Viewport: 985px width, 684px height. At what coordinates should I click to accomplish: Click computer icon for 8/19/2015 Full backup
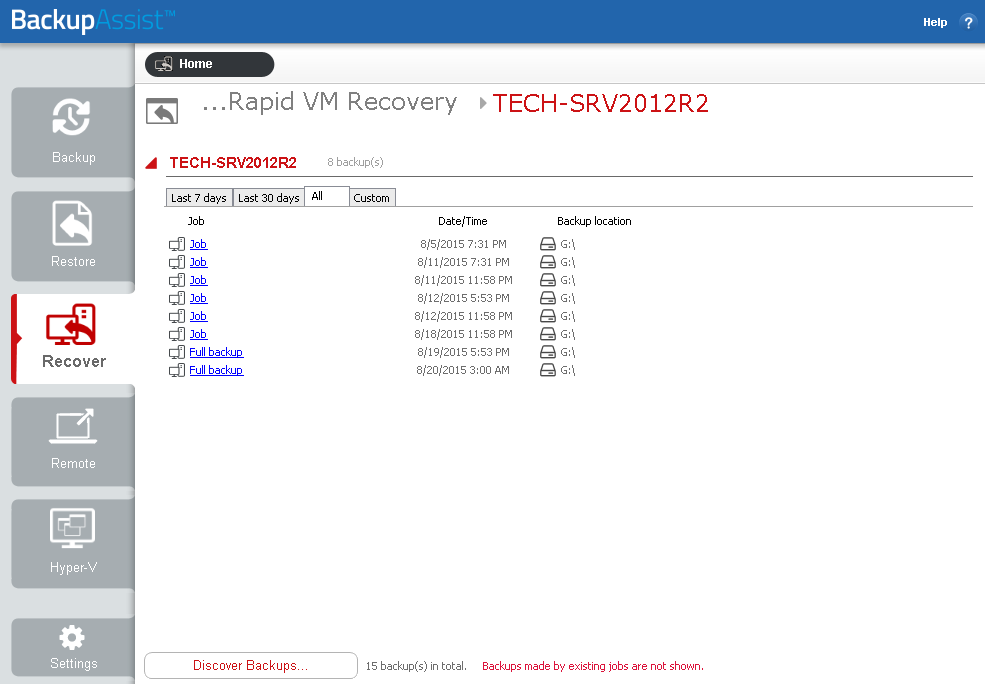click(177, 352)
